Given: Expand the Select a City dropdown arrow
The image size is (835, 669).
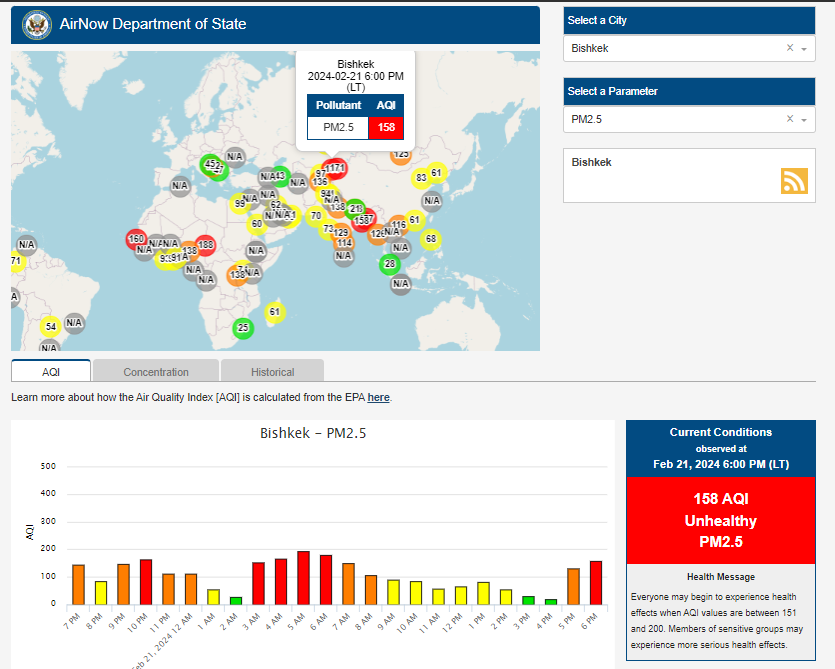Looking at the screenshot, I should tap(804, 49).
